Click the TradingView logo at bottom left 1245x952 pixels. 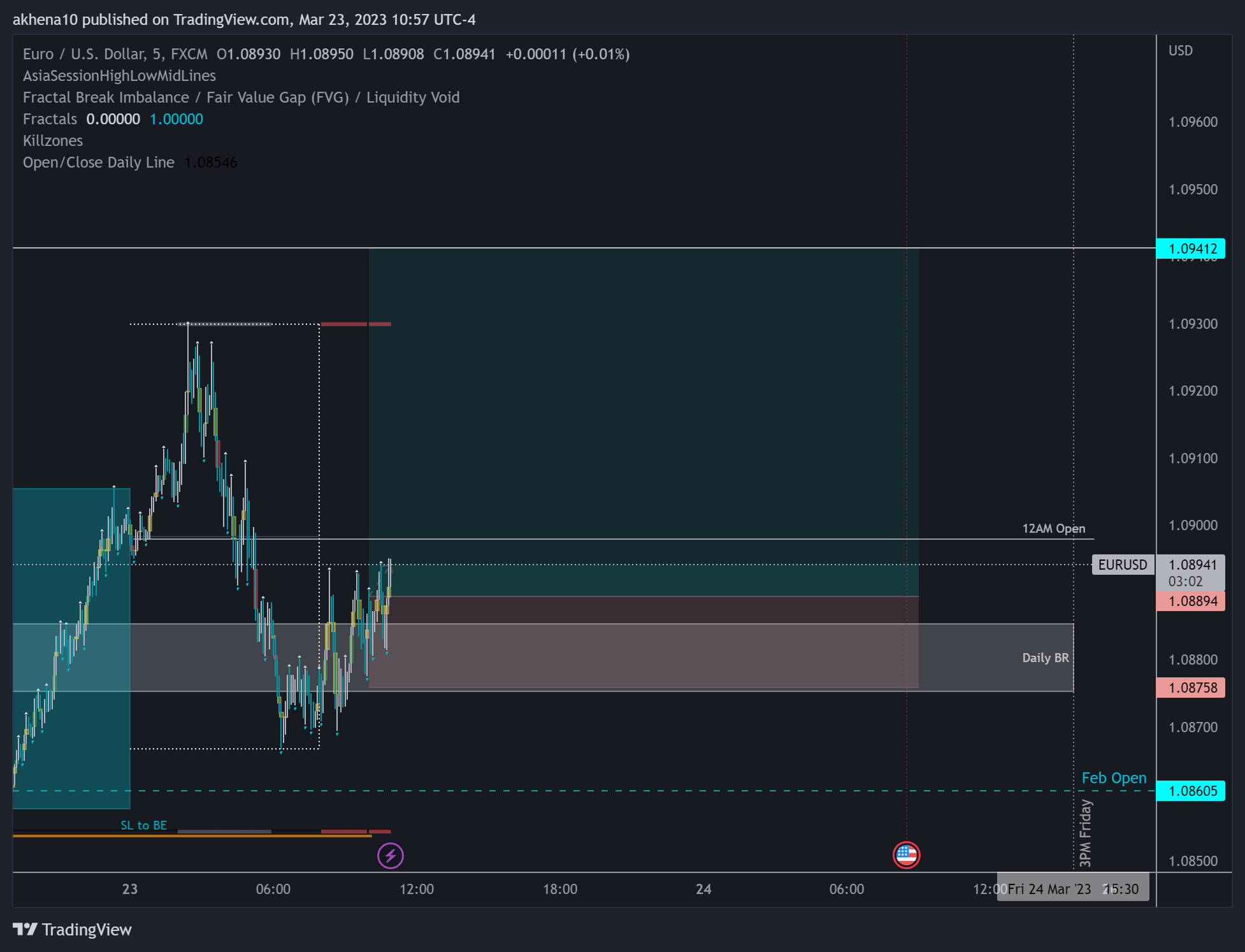pos(72,930)
